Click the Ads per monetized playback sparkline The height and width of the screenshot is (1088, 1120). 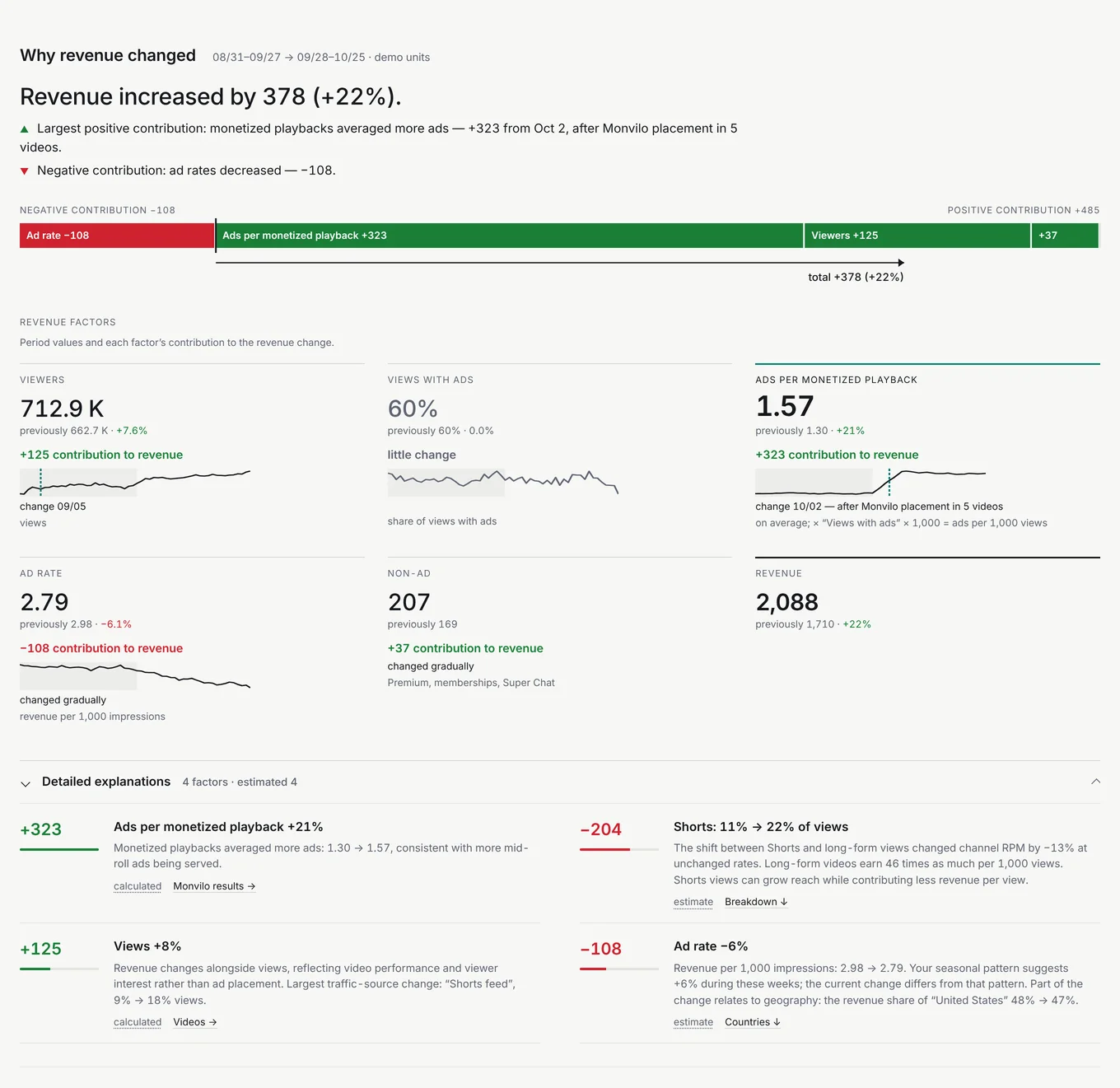click(x=870, y=482)
